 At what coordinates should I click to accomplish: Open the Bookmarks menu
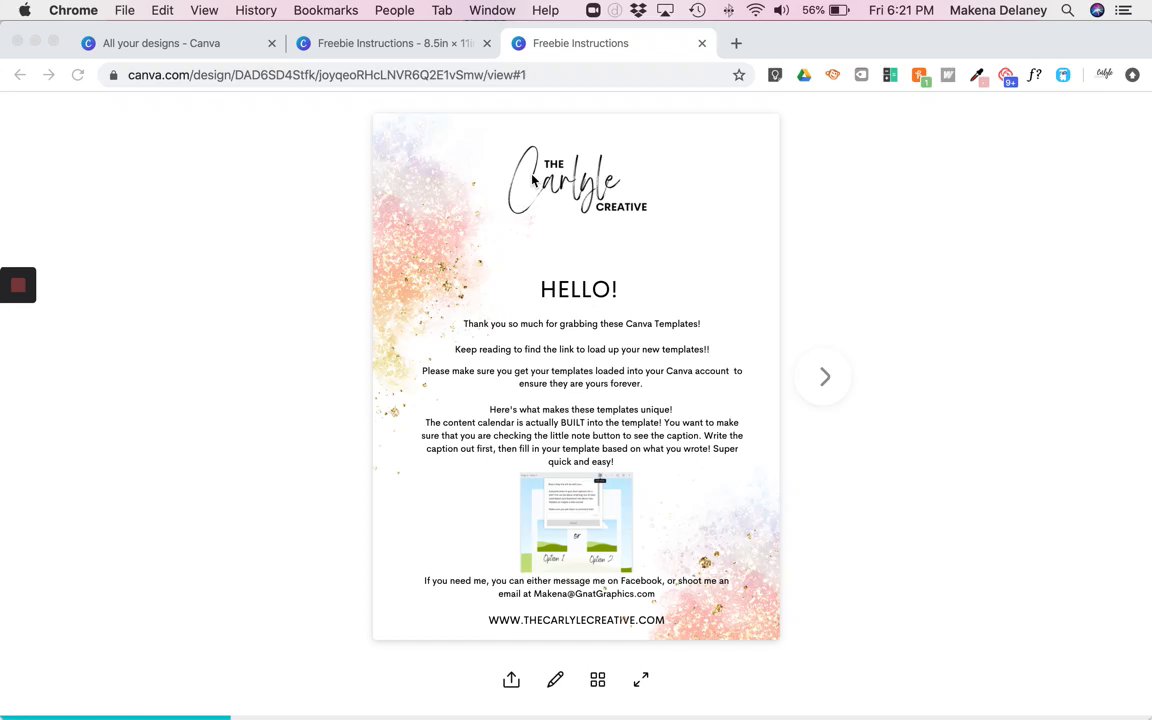(x=325, y=10)
